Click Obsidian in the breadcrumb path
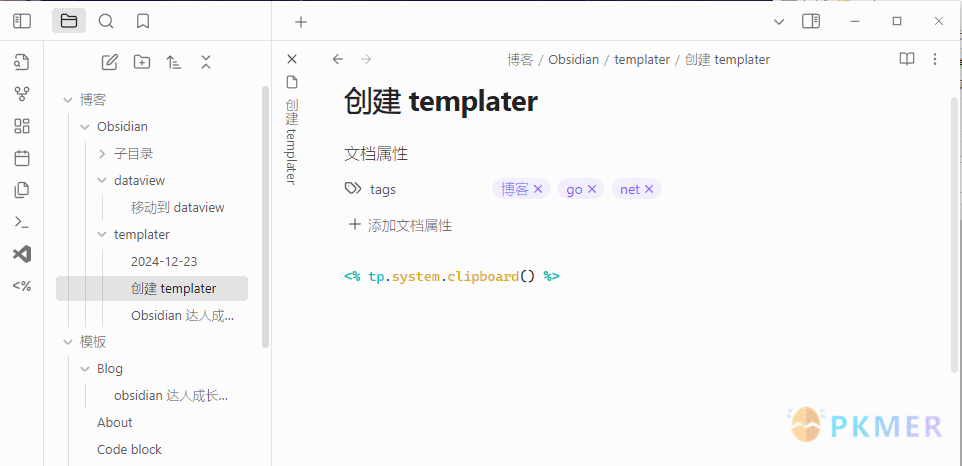The height and width of the screenshot is (466, 962). (x=574, y=59)
